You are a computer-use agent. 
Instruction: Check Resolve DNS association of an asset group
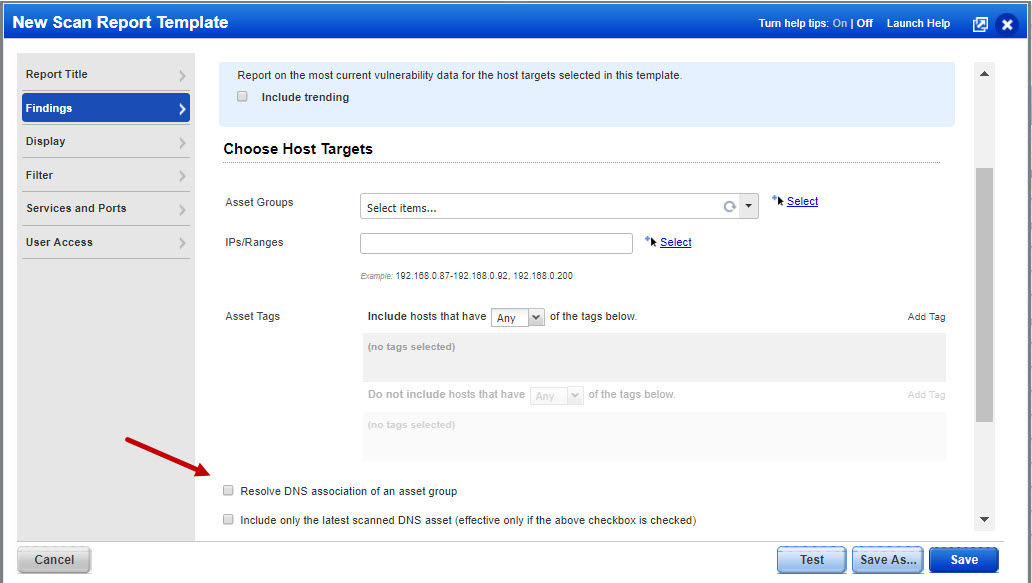pos(228,490)
